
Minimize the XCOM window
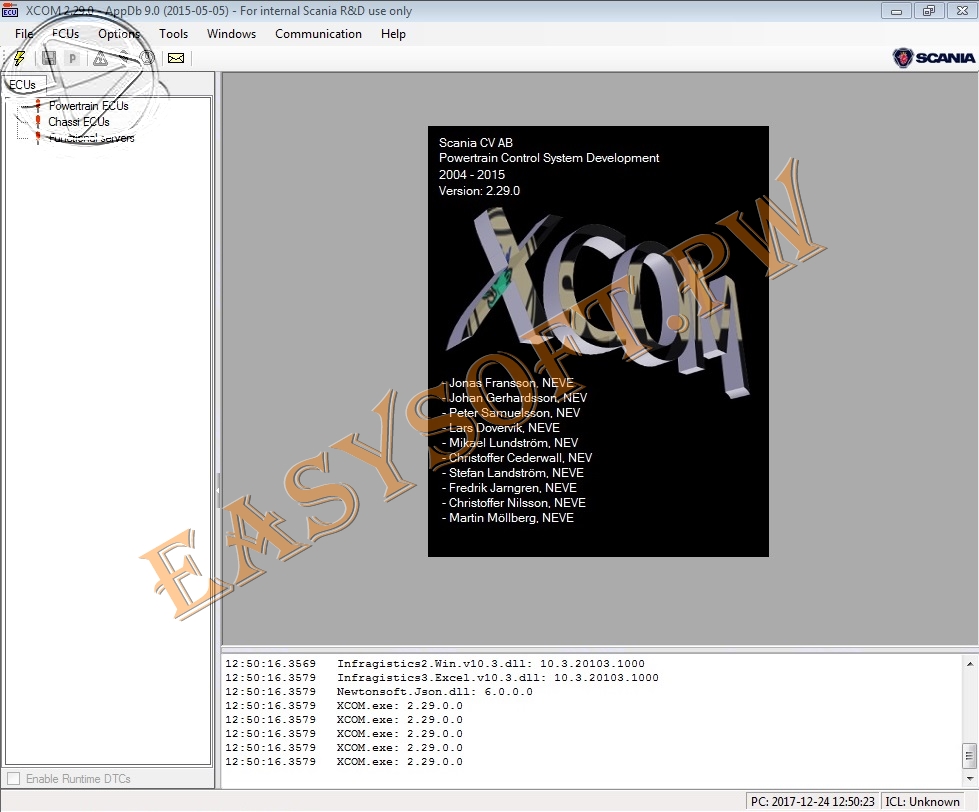[896, 11]
